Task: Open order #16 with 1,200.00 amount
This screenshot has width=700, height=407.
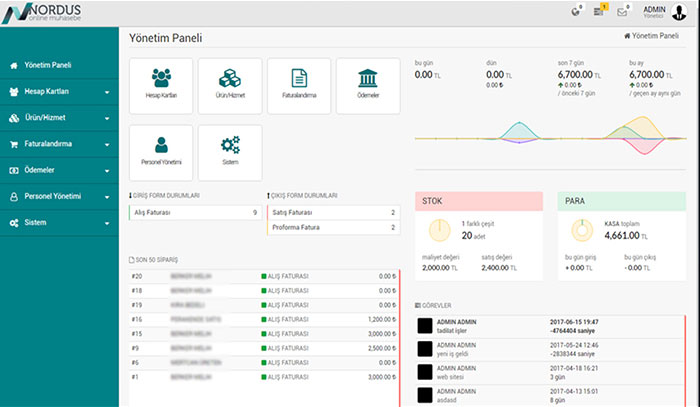Action: pyautogui.click(x=264, y=319)
